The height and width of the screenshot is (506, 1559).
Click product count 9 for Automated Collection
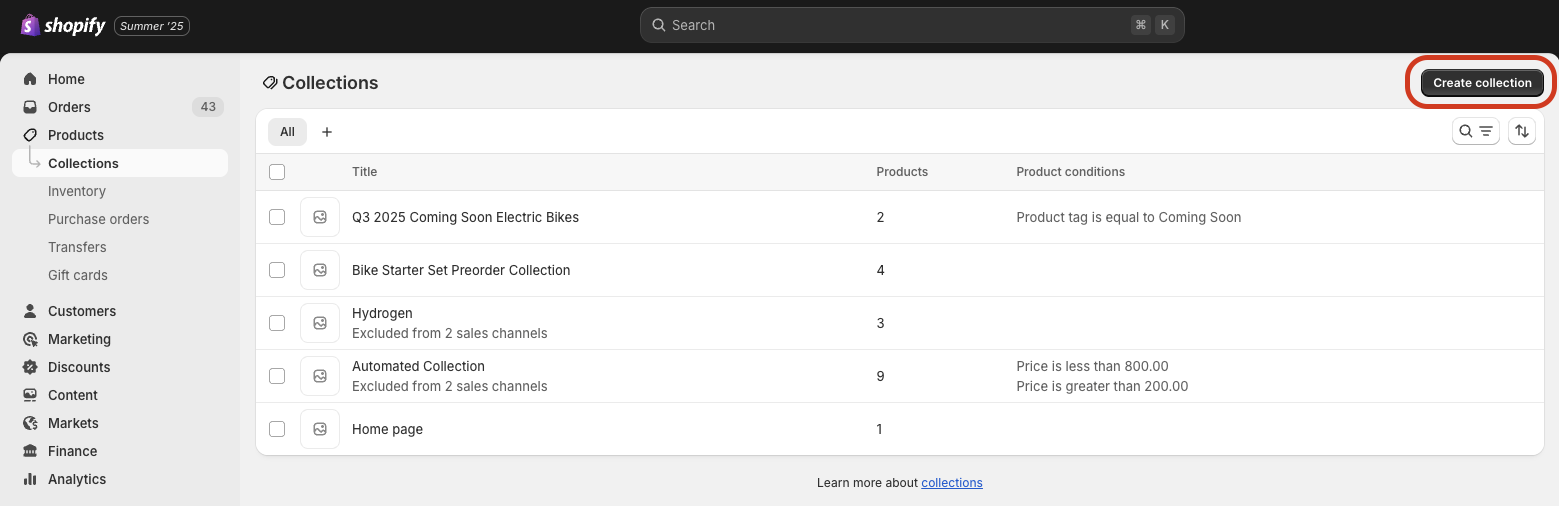(880, 376)
